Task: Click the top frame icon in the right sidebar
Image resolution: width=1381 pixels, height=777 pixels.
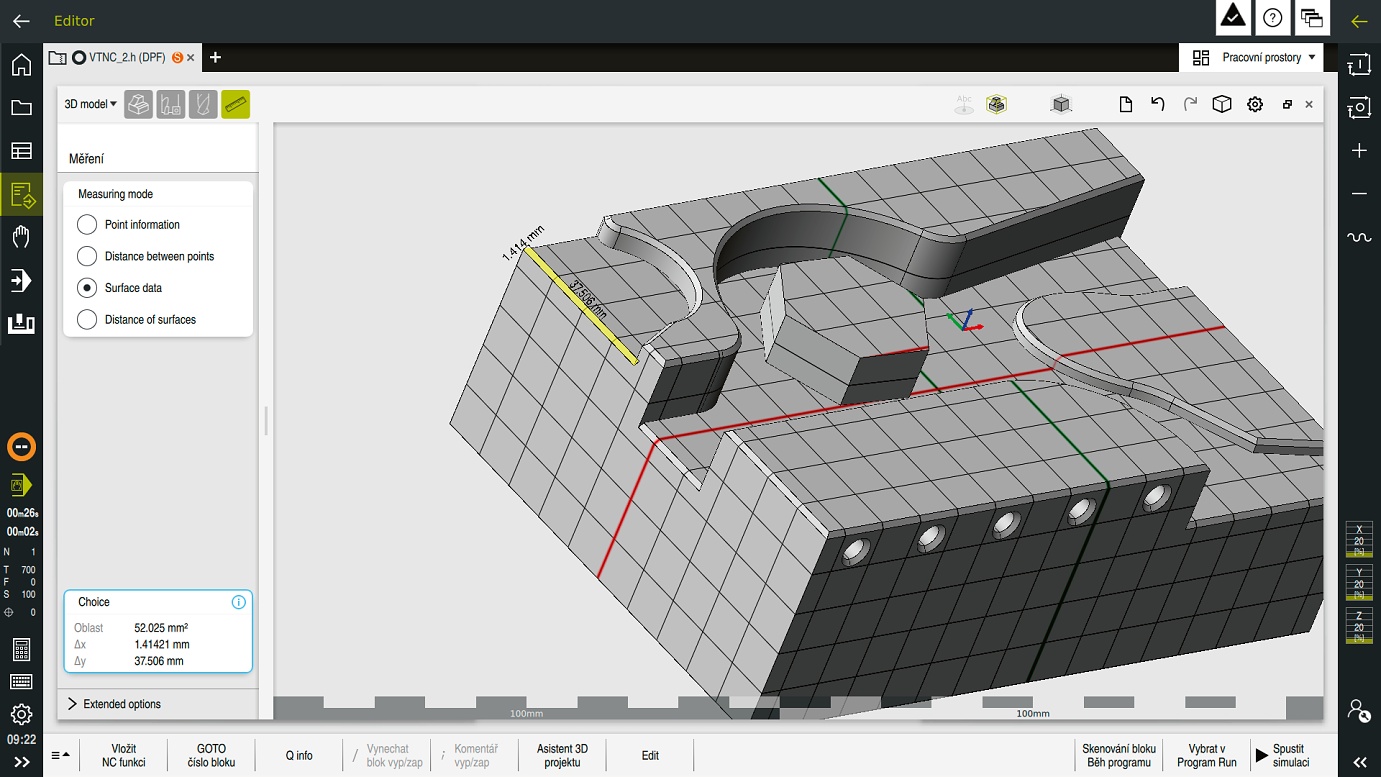Action: pos(1359,65)
